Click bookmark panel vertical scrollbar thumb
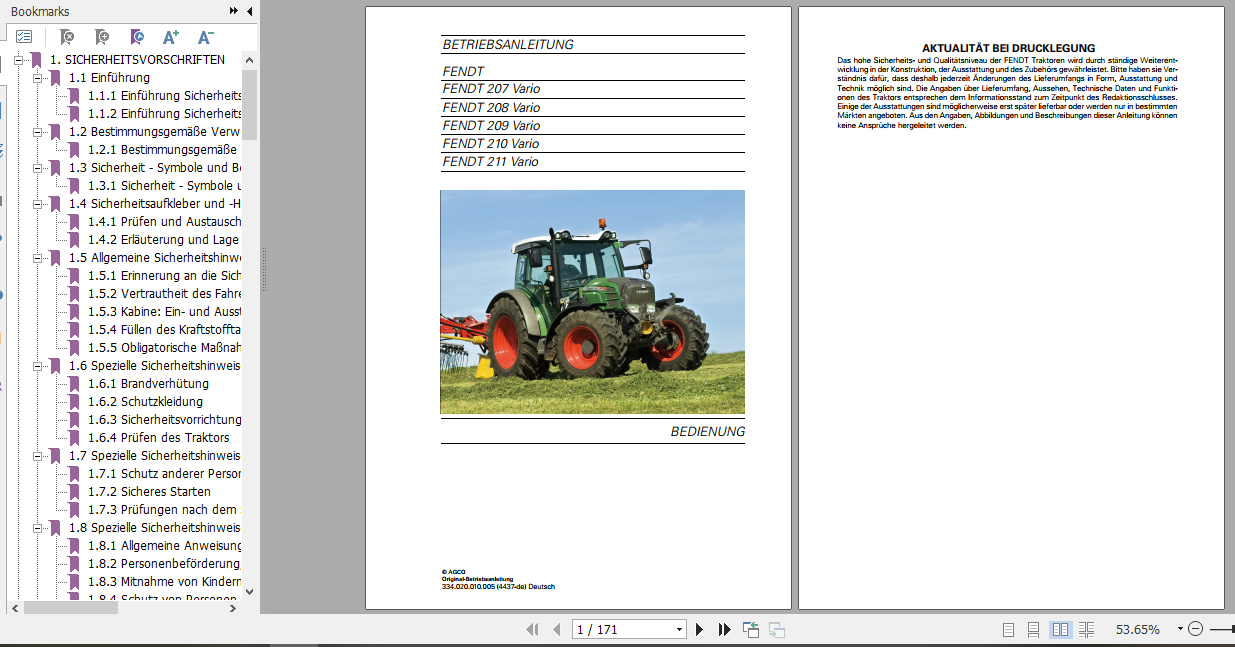 click(x=249, y=104)
